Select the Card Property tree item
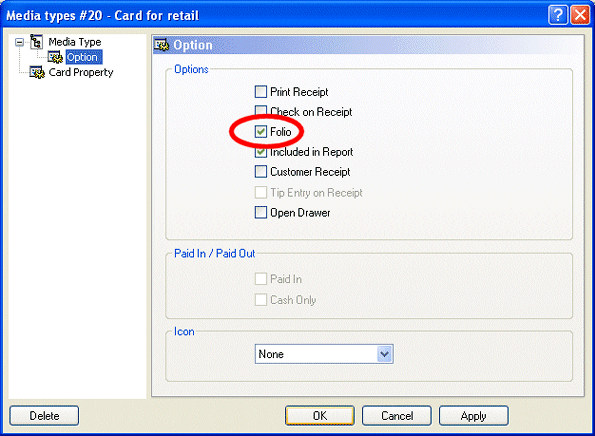 tap(81, 72)
